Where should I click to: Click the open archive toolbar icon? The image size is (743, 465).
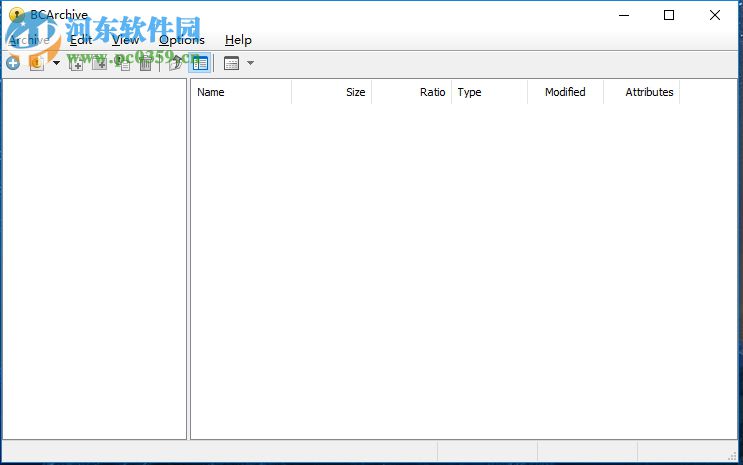coord(37,63)
